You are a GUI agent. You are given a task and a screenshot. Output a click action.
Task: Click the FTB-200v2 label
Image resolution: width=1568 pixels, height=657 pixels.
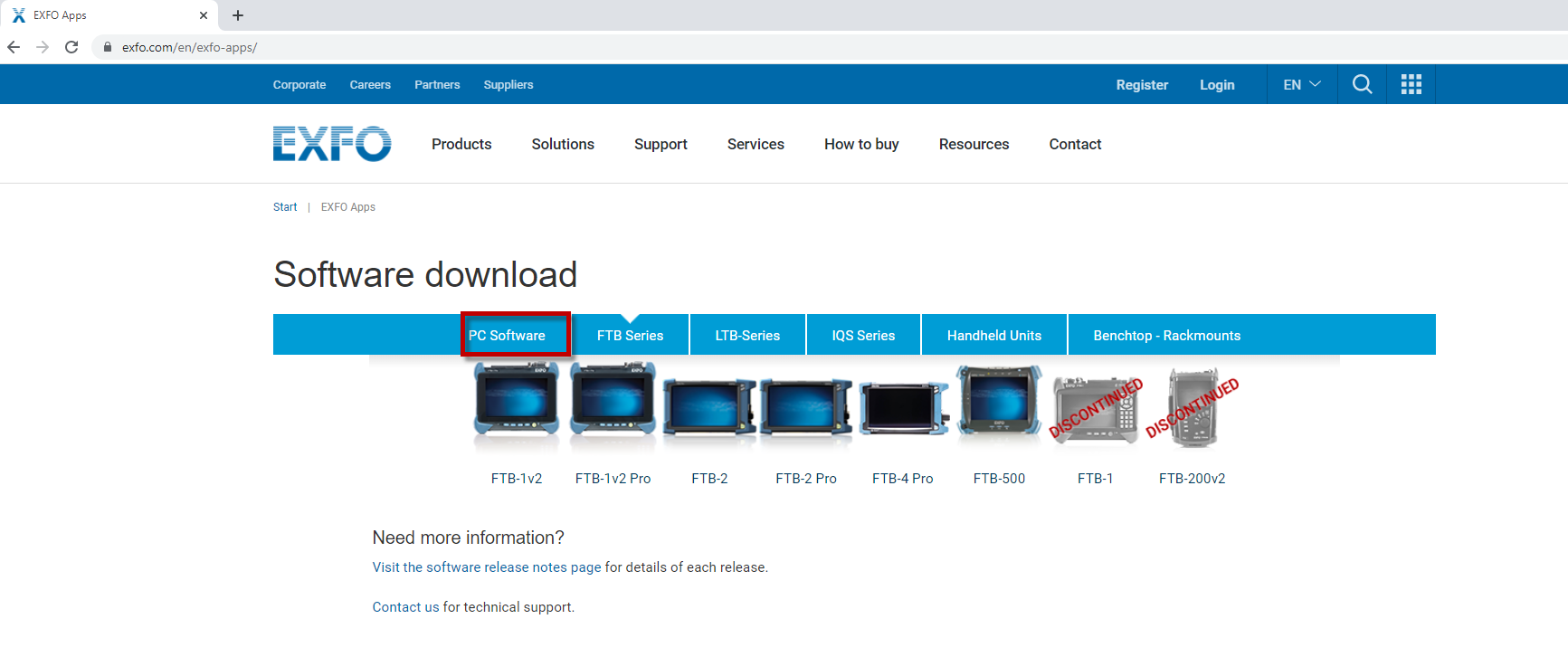click(1193, 479)
